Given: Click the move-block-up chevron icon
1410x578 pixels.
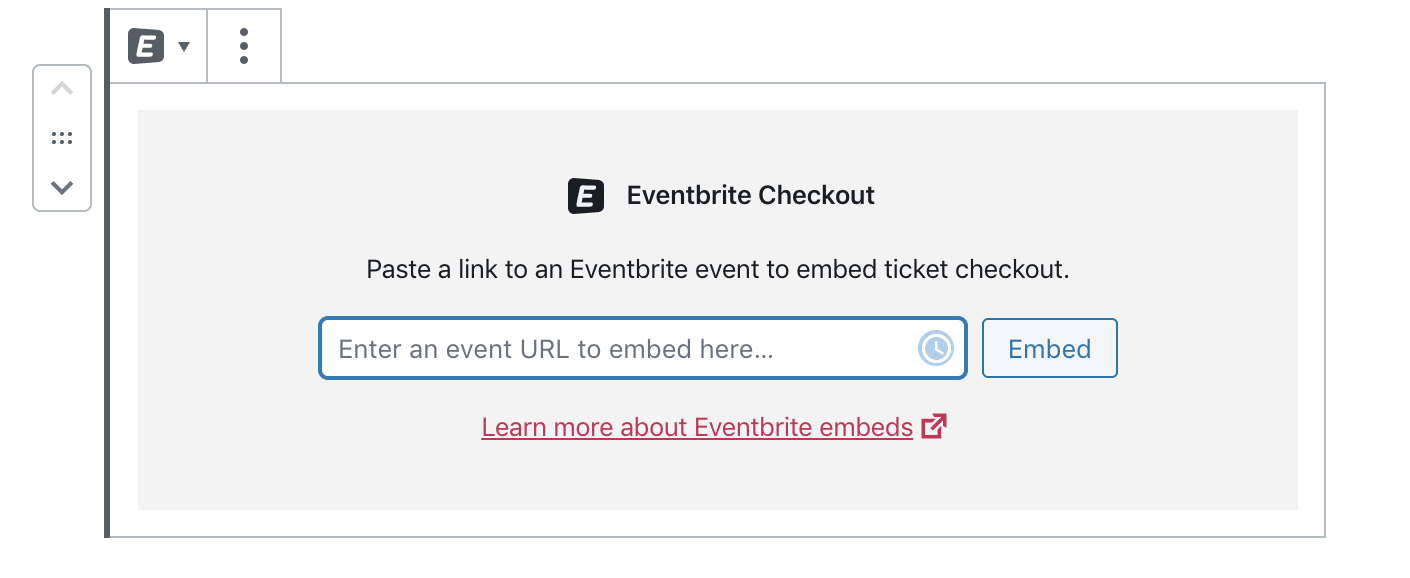Looking at the screenshot, I should point(62,88).
